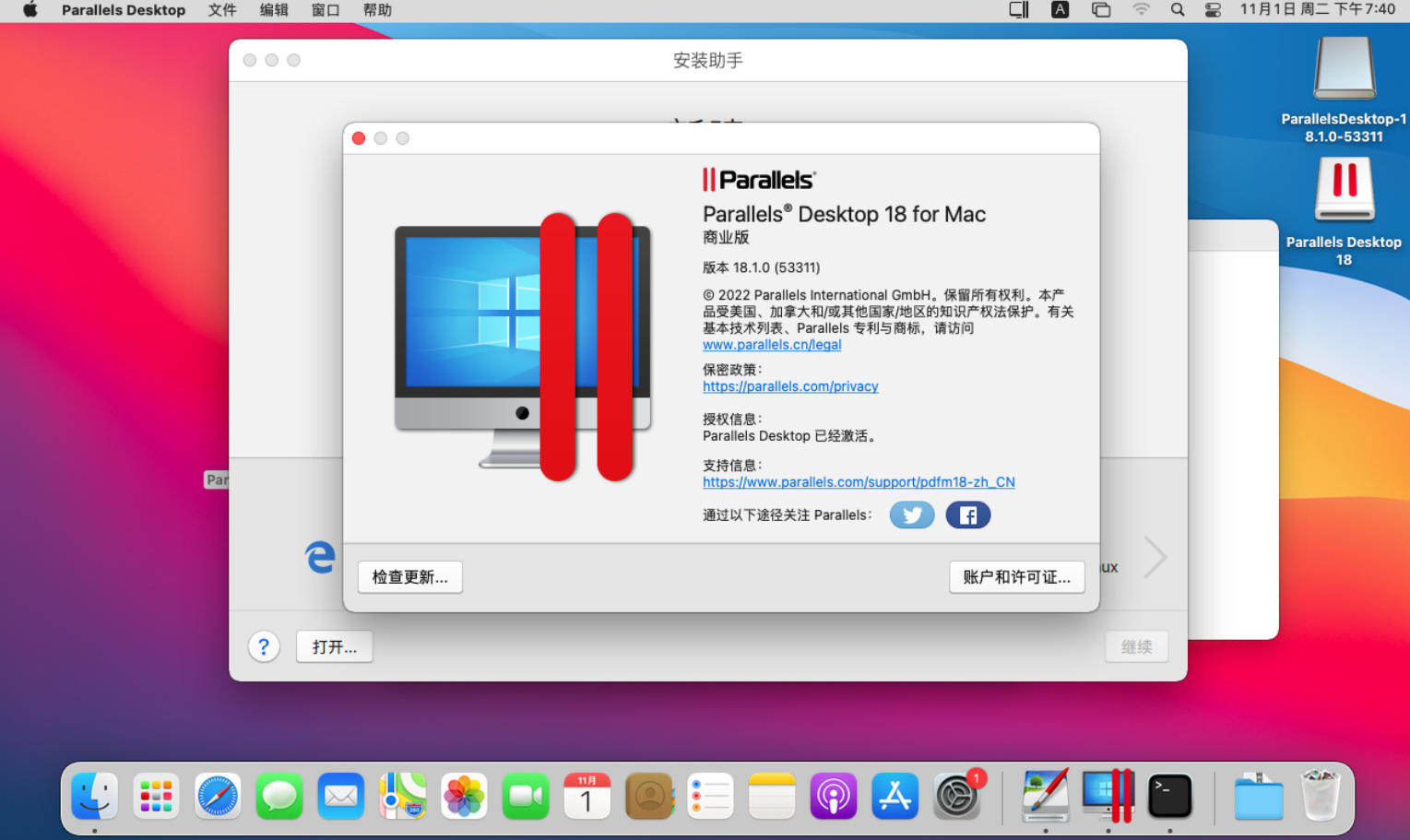Open the 窗口 menu
The image size is (1410, 840).
(x=326, y=10)
